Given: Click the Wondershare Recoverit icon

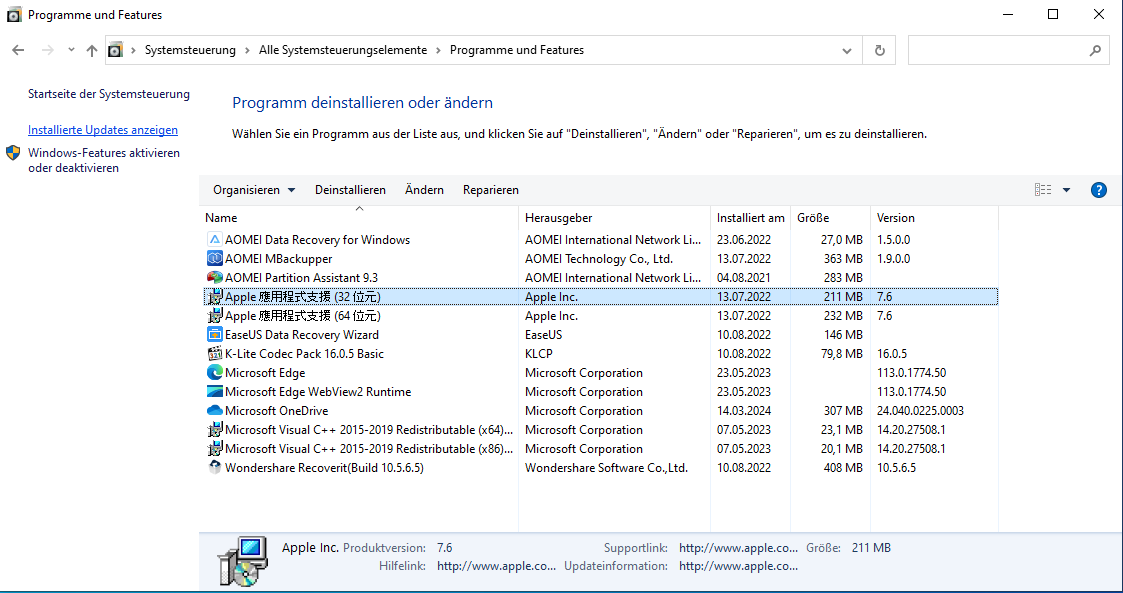Looking at the screenshot, I should pos(214,468).
